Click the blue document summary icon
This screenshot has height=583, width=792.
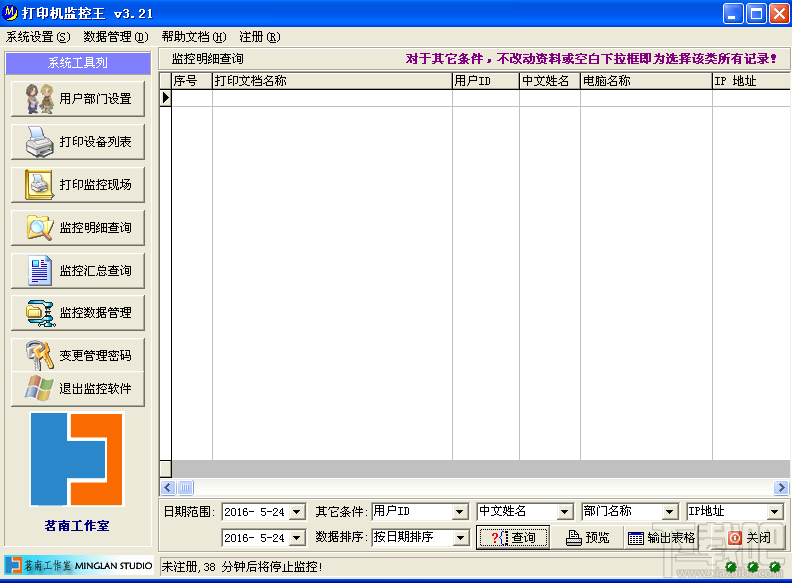tap(40, 270)
